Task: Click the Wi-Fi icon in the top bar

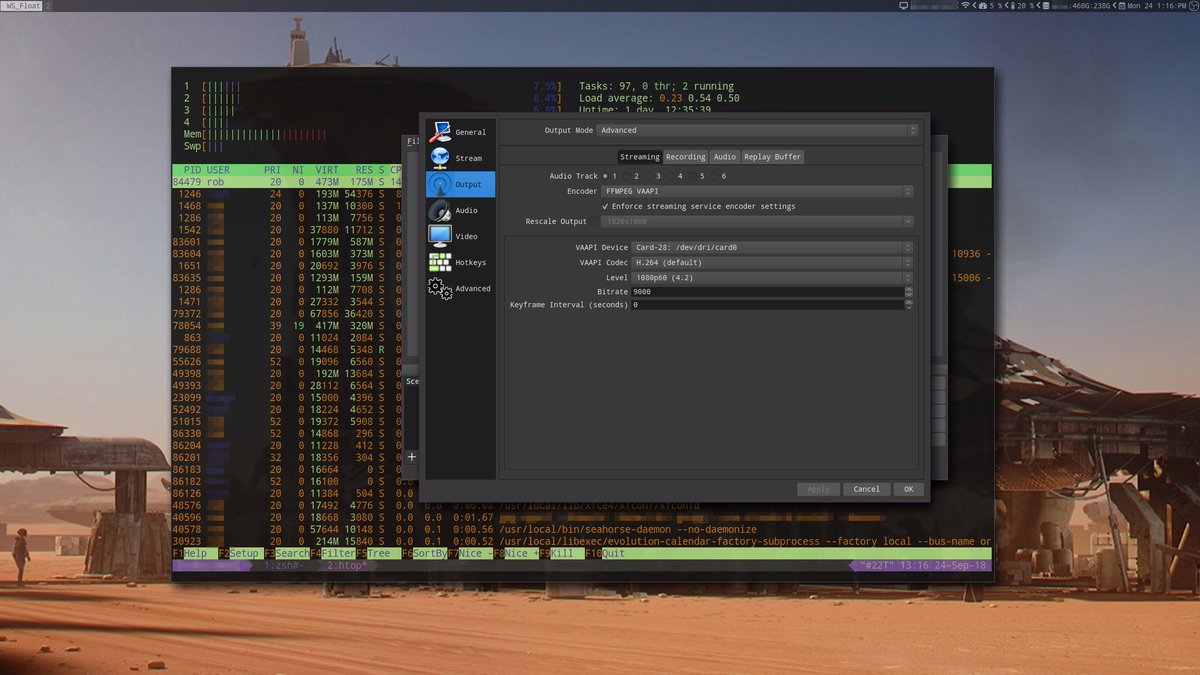Action: [965, 6]
